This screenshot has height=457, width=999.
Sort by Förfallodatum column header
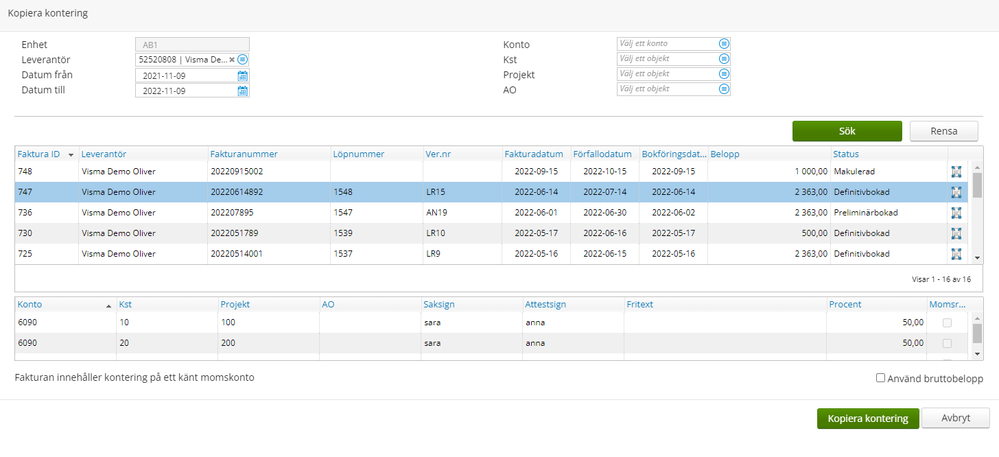[602, 154]
